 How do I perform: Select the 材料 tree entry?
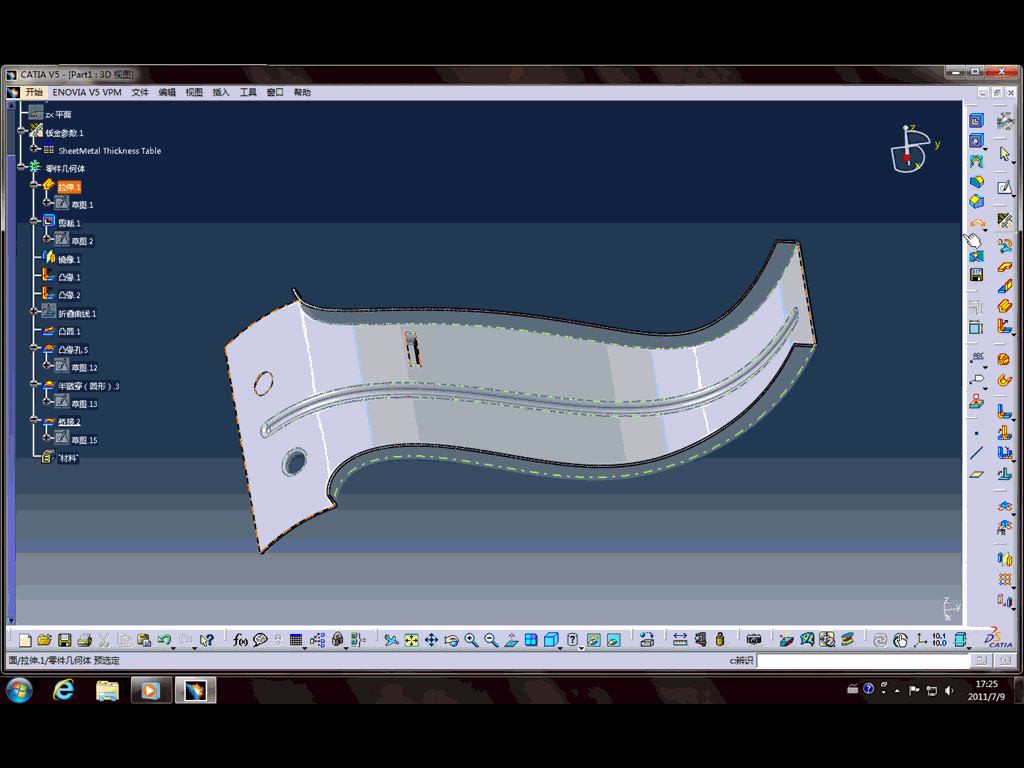click(68, 458)
